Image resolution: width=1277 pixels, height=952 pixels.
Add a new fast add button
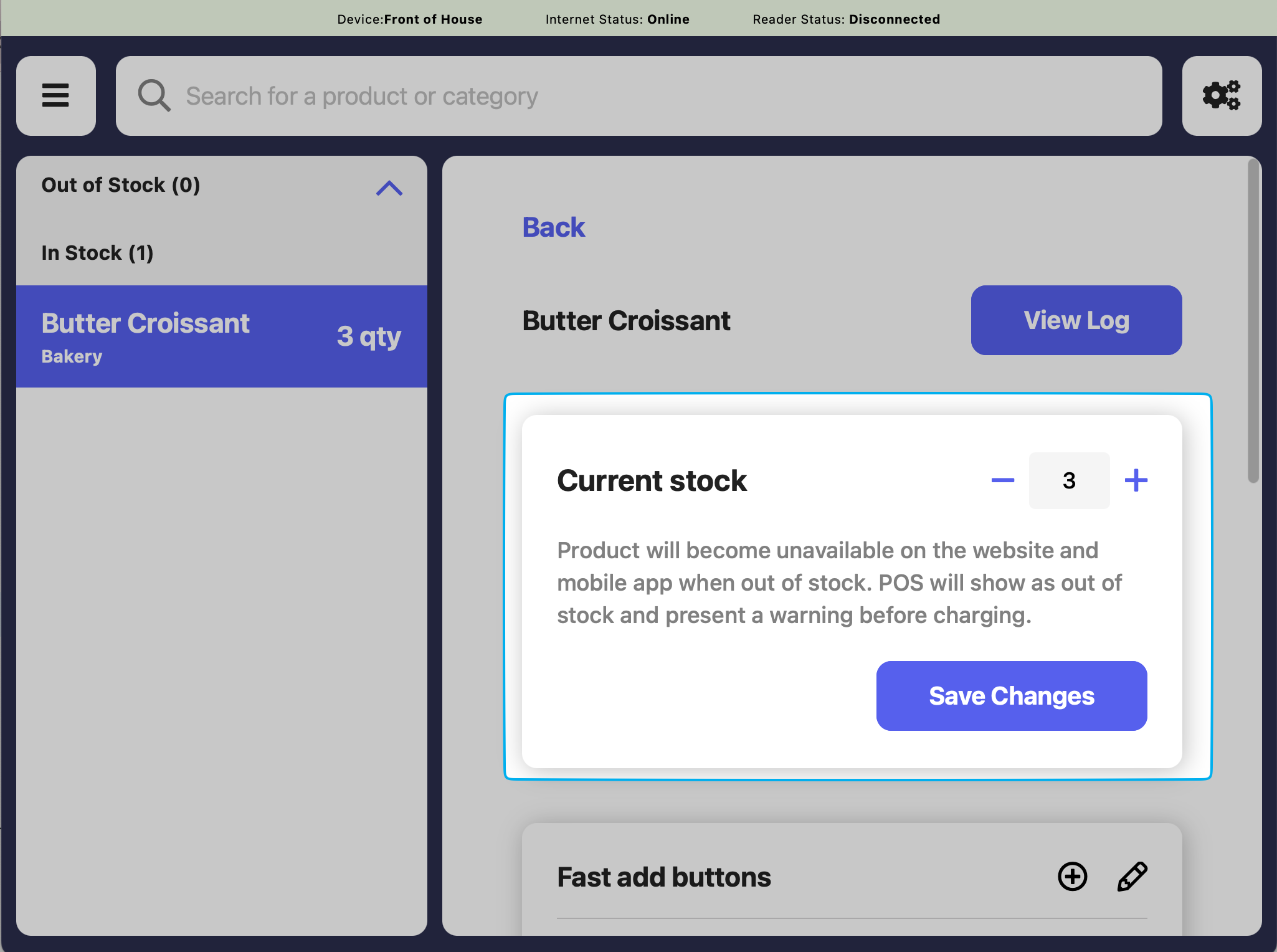coord(1072,877)
